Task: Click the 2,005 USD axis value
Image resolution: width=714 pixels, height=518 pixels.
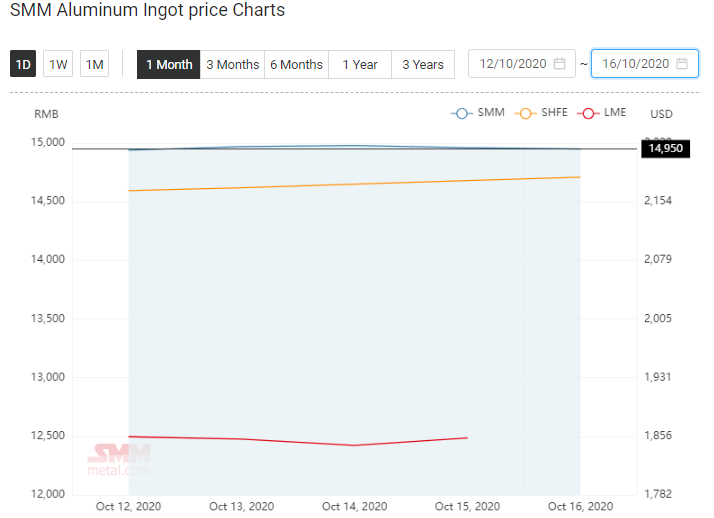Action: [658, 318]
